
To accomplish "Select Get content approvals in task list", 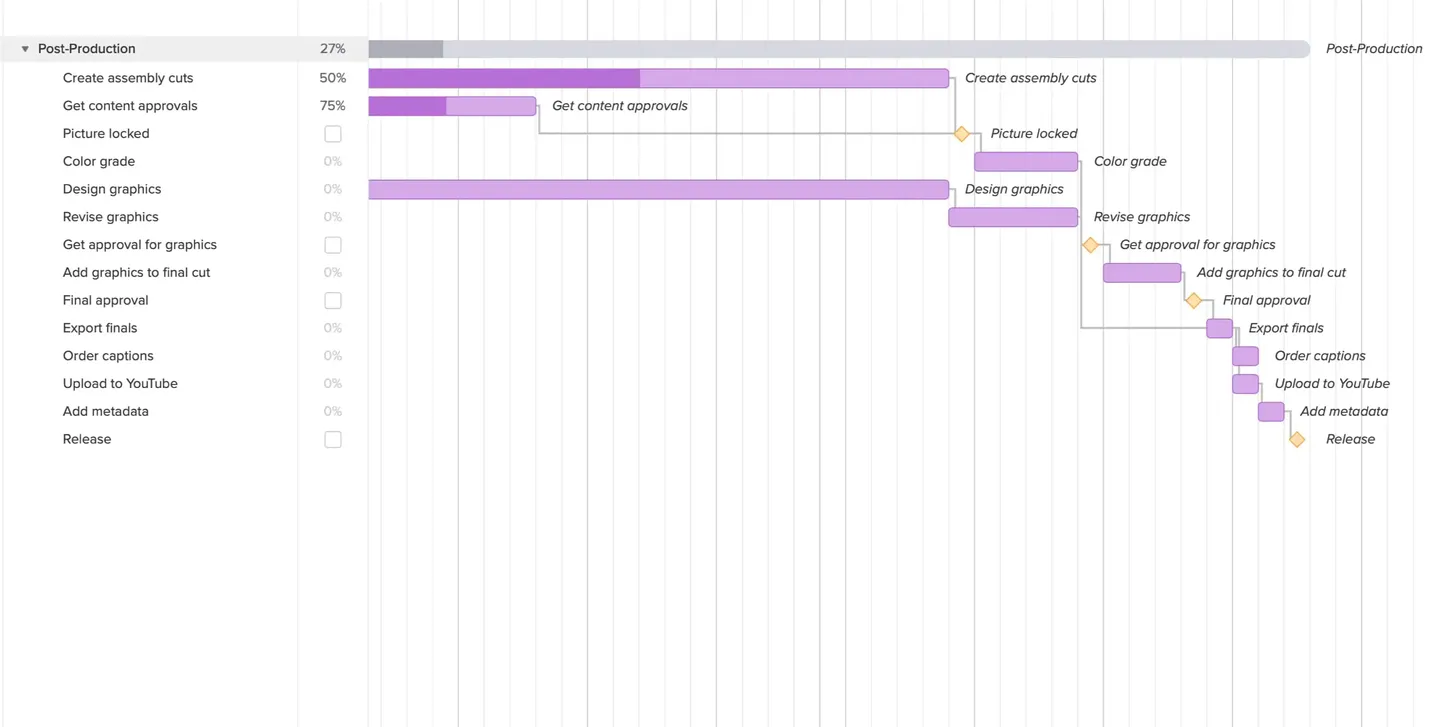I will click(130, 106).
